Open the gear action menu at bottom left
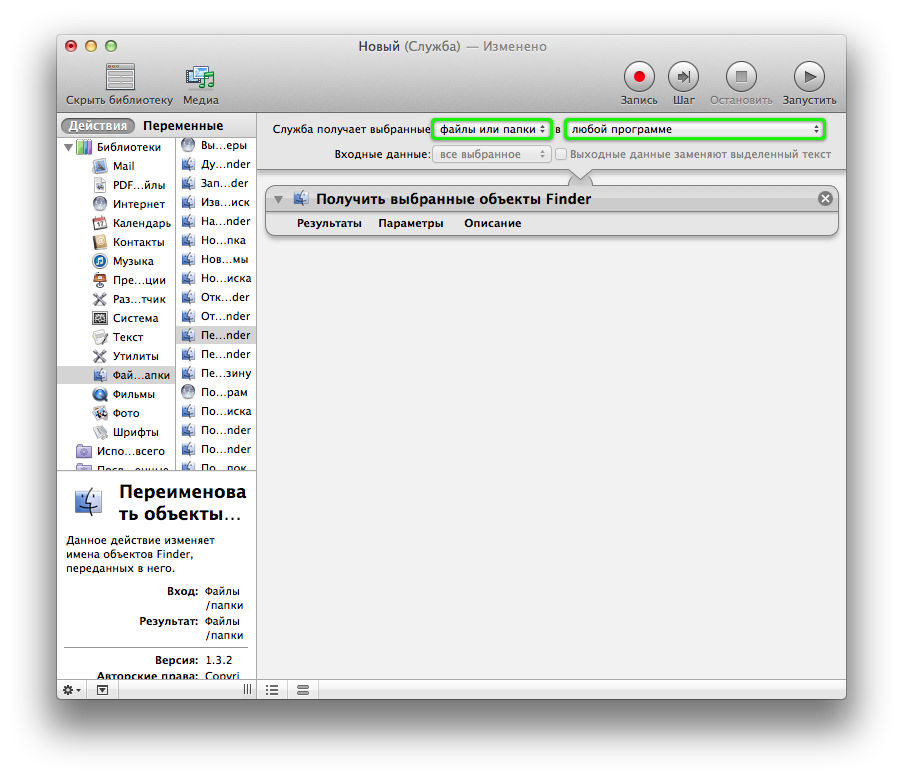 69,690
